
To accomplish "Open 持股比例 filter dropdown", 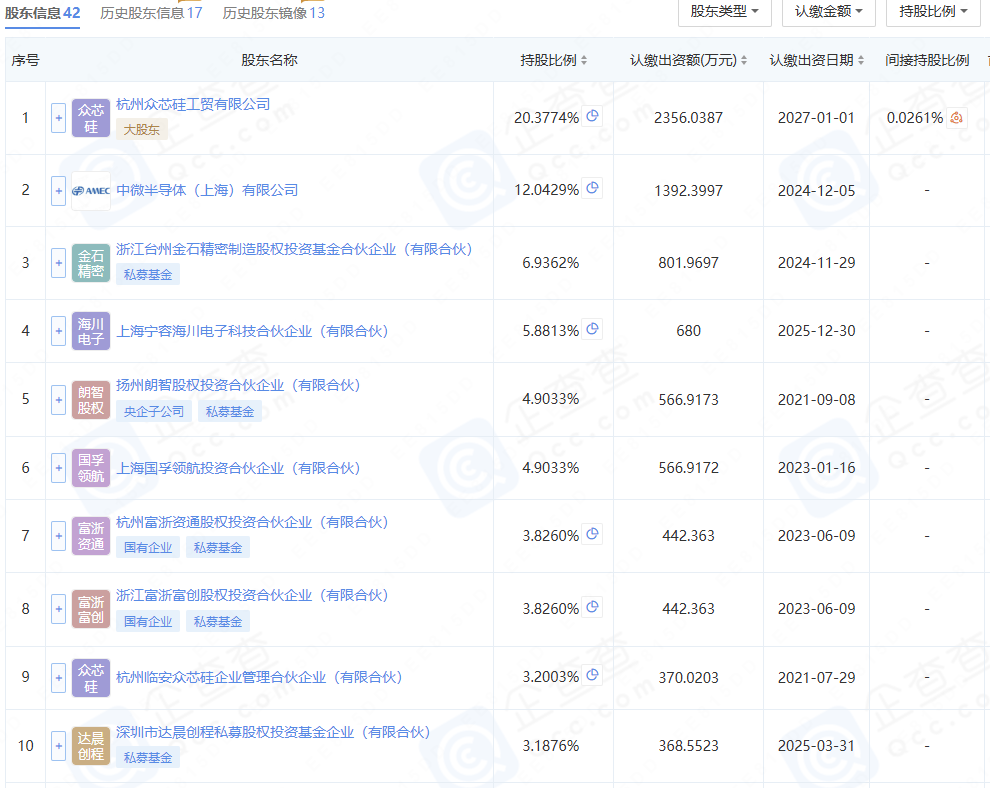I will click(933, 11).
